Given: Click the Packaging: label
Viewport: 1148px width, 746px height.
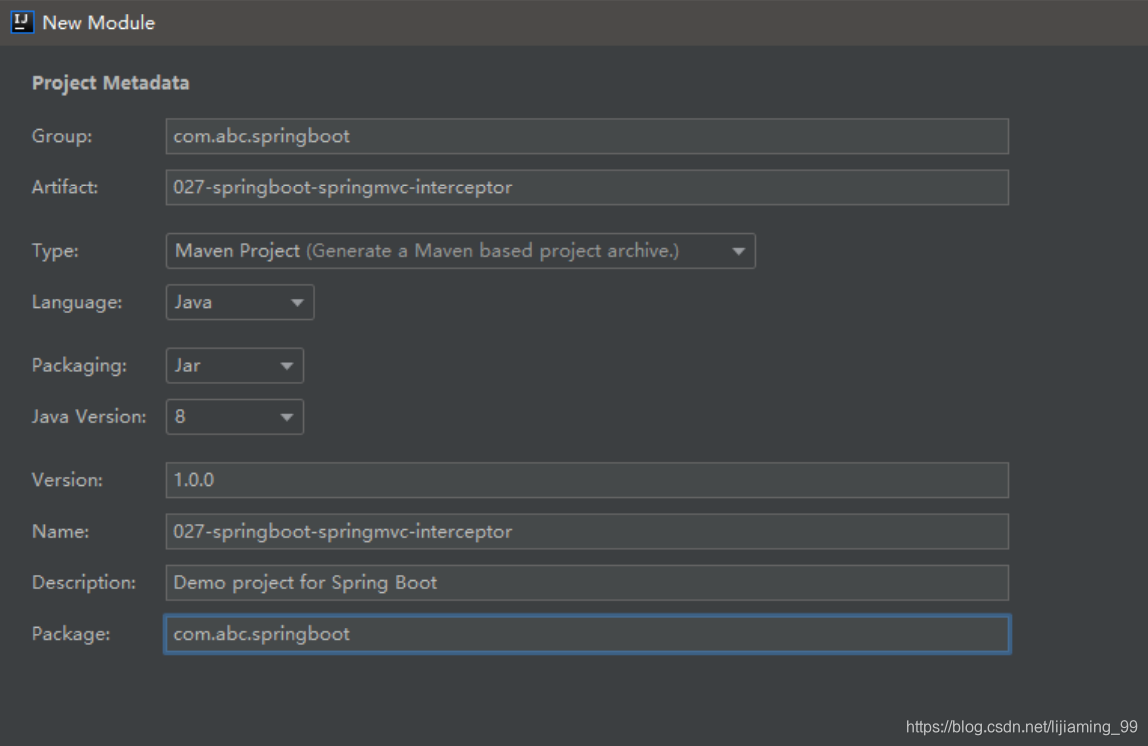Looking at the screenshot, I should [79, 365].
